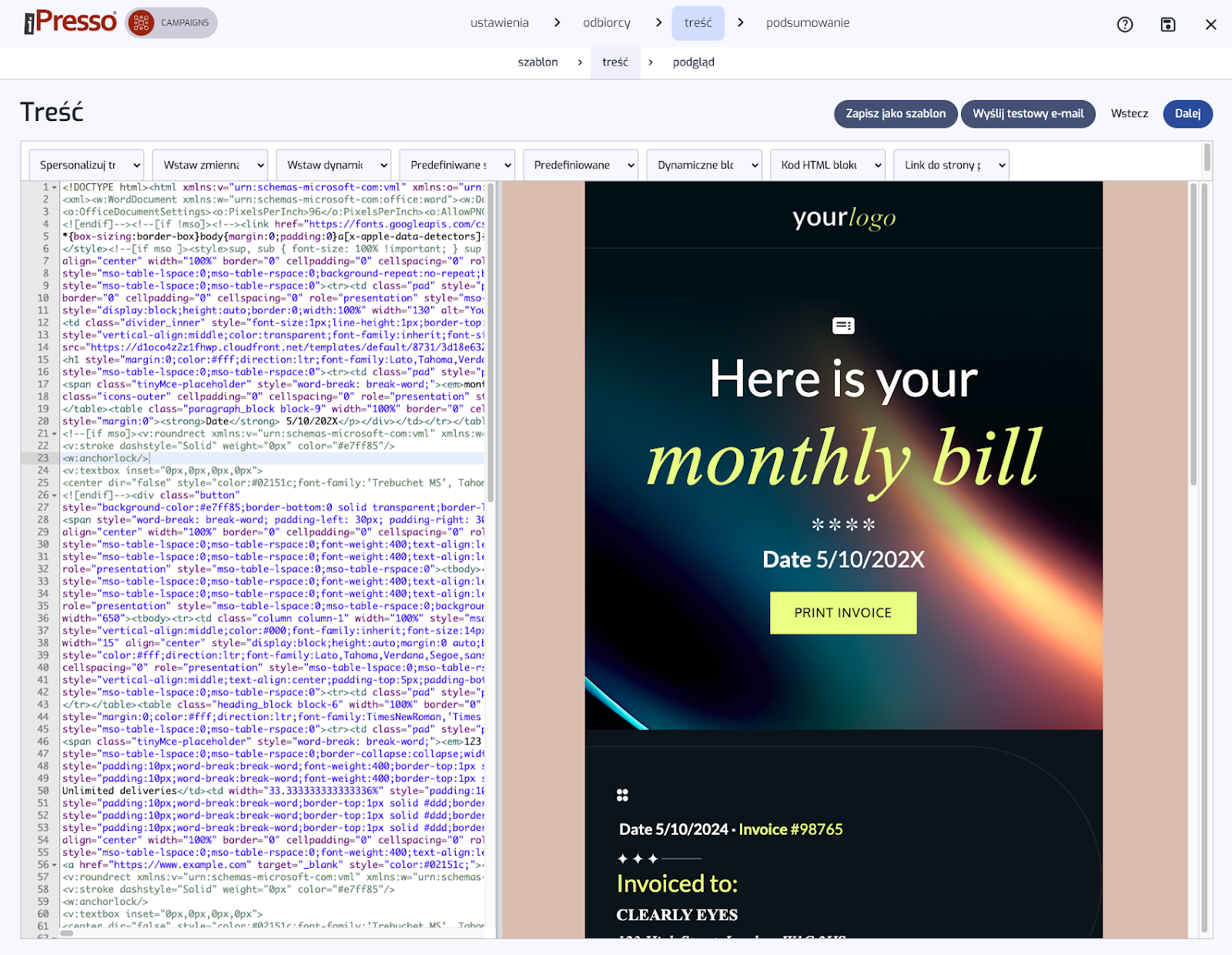Click the DOCTYPE html line 1 code

click(273, 187)
